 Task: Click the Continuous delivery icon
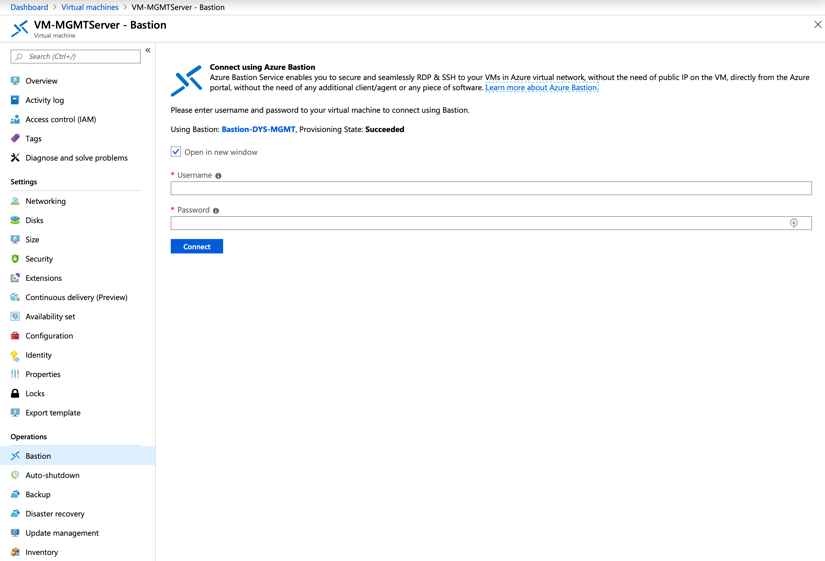[x=15, y=297]
